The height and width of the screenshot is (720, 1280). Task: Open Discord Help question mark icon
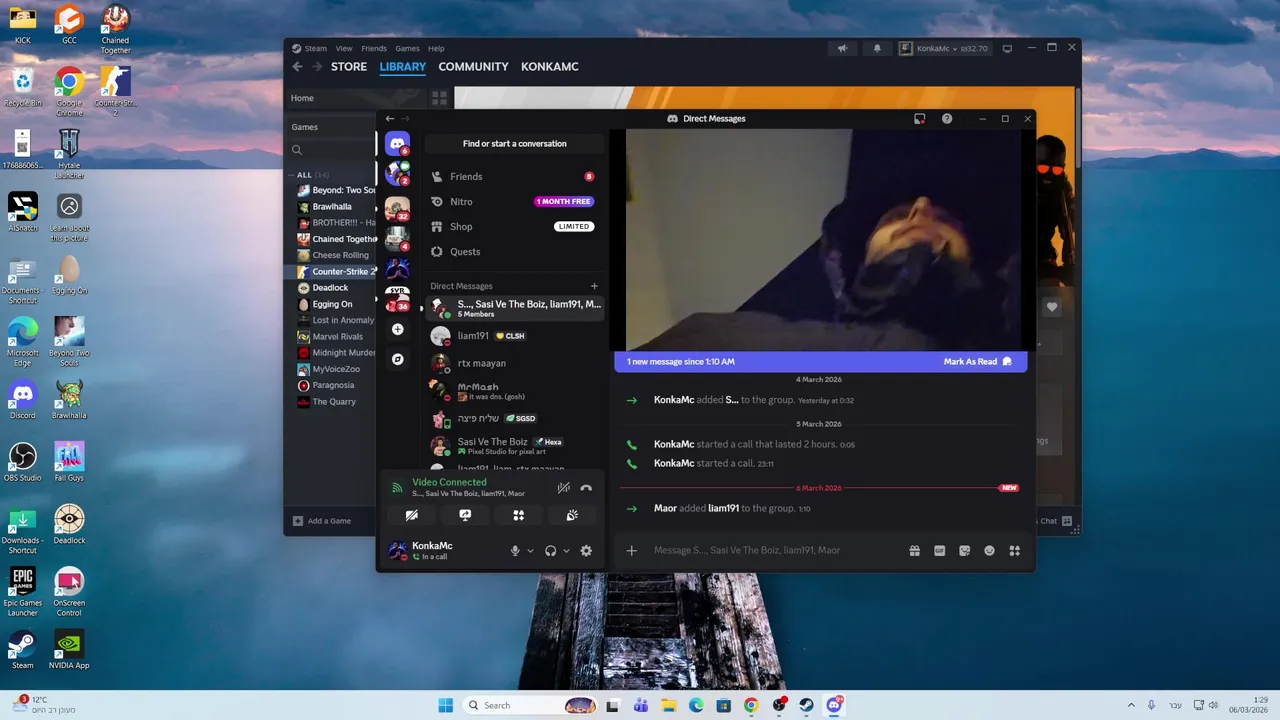947,119
